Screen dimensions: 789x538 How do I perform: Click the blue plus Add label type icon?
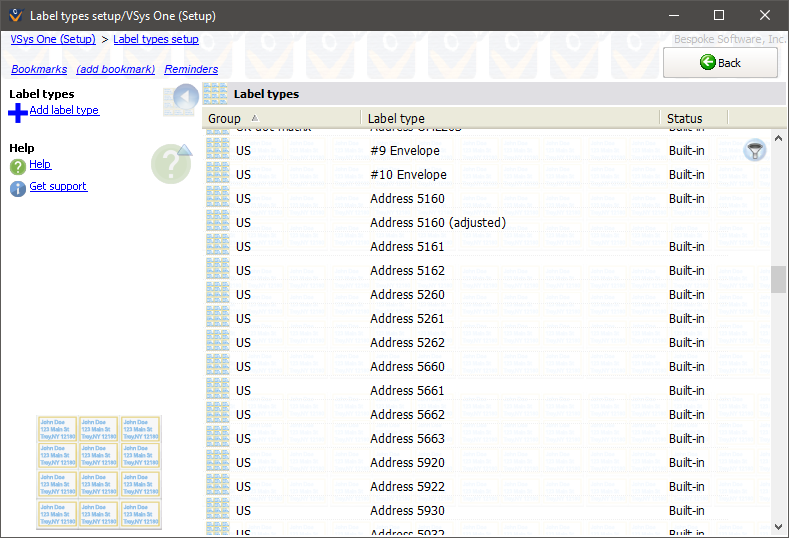17,112
